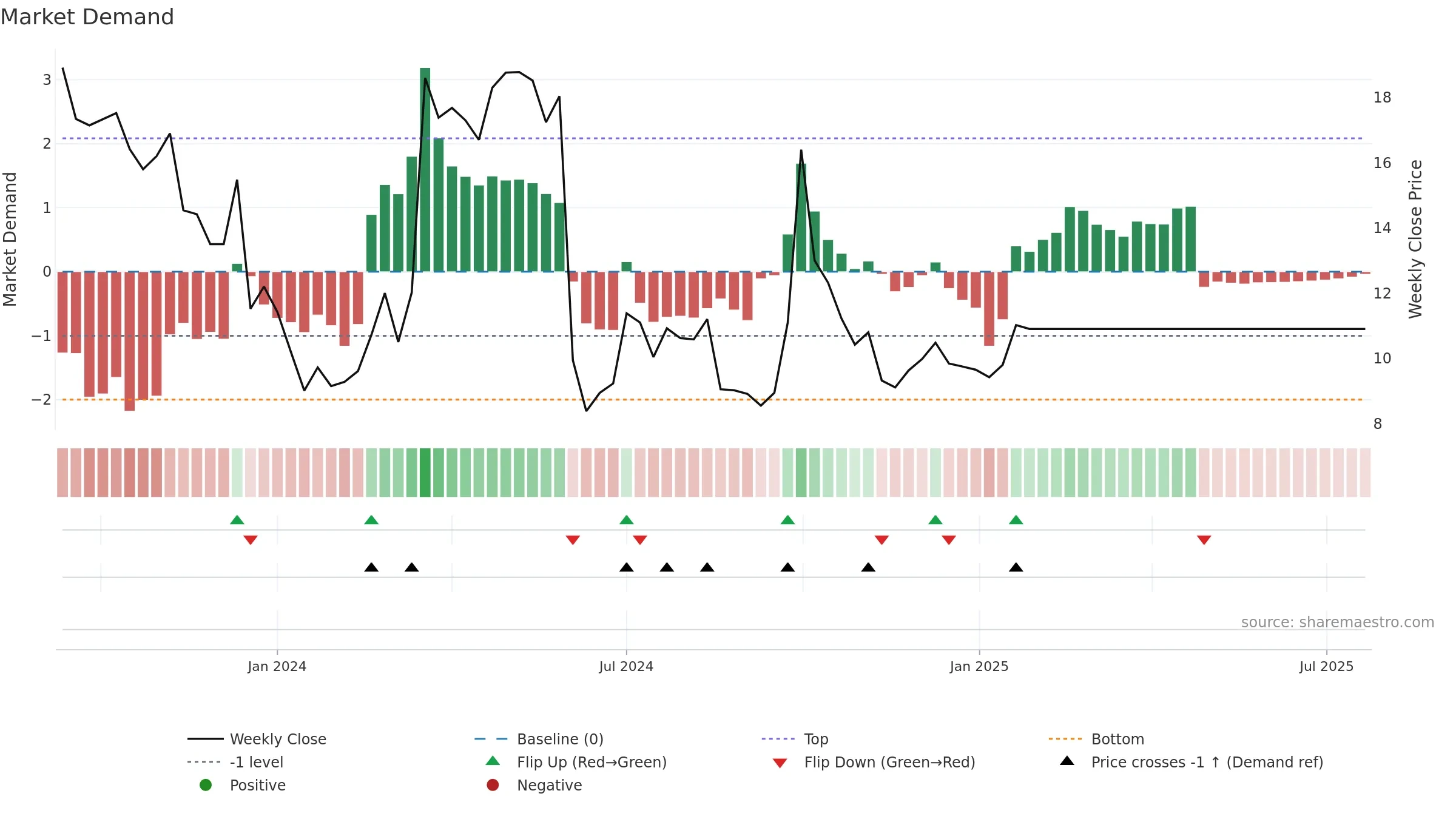Click the rightmost black price-cross triangle
Screen dimensions: 1456x819
[x=1016, y=567]
